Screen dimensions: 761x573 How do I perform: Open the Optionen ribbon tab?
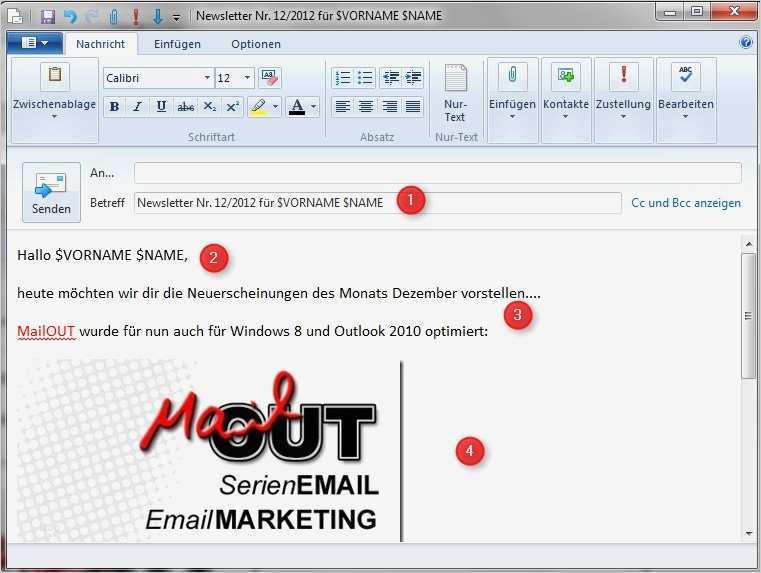tap(256, 44)
